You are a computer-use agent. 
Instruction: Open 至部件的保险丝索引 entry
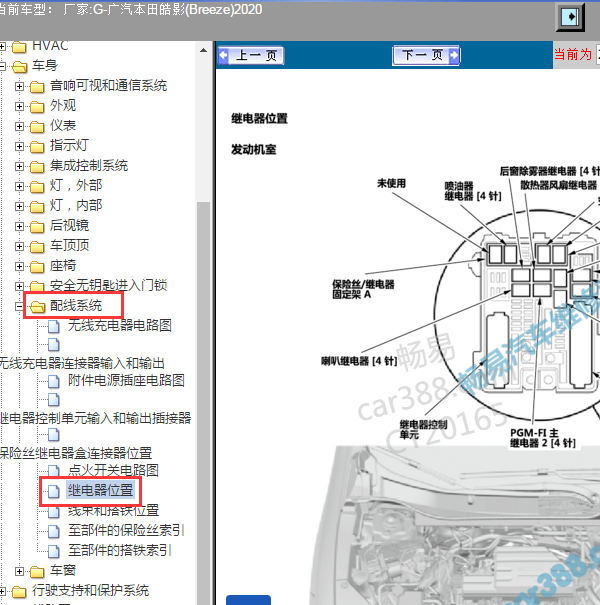[x=125, y=530]
